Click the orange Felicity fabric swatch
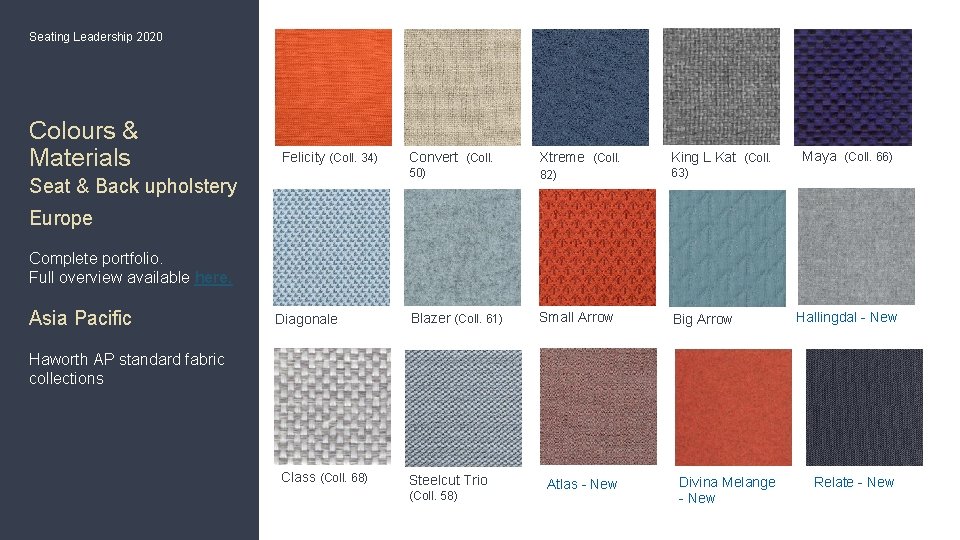The width and height of the screenshot is (960, 540). [x=333, y=87]
